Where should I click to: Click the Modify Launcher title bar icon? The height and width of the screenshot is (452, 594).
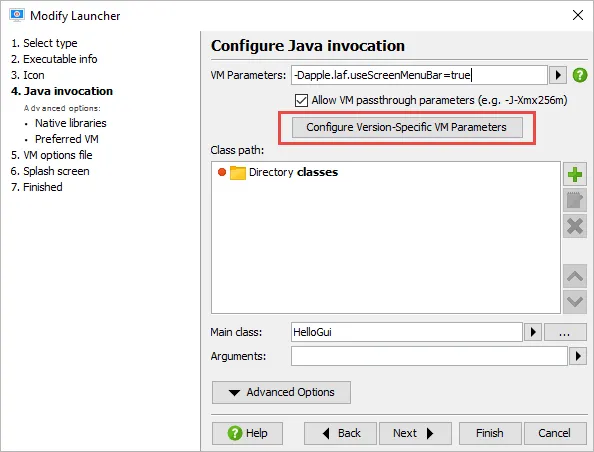[x=17, y=16]
